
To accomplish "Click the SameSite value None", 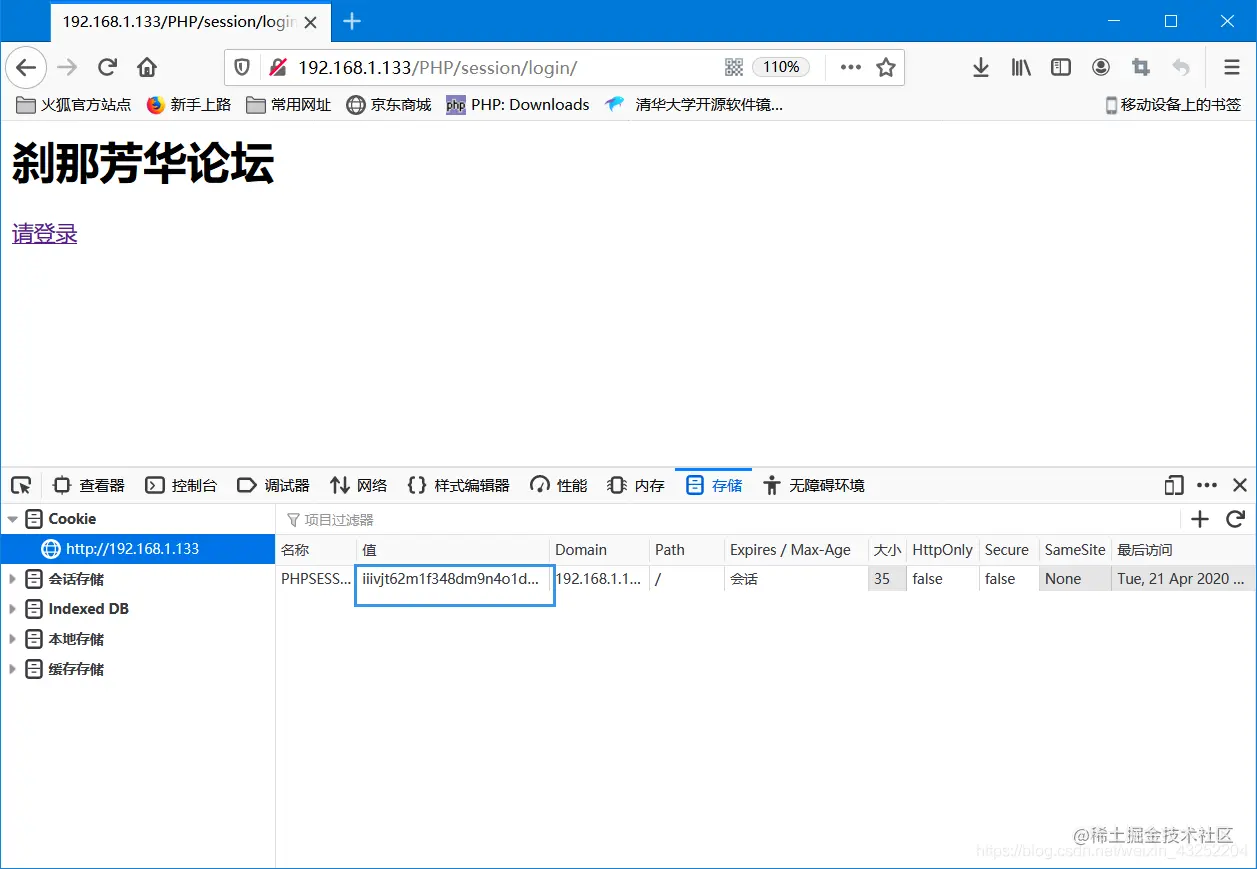I will point(1075,579).
